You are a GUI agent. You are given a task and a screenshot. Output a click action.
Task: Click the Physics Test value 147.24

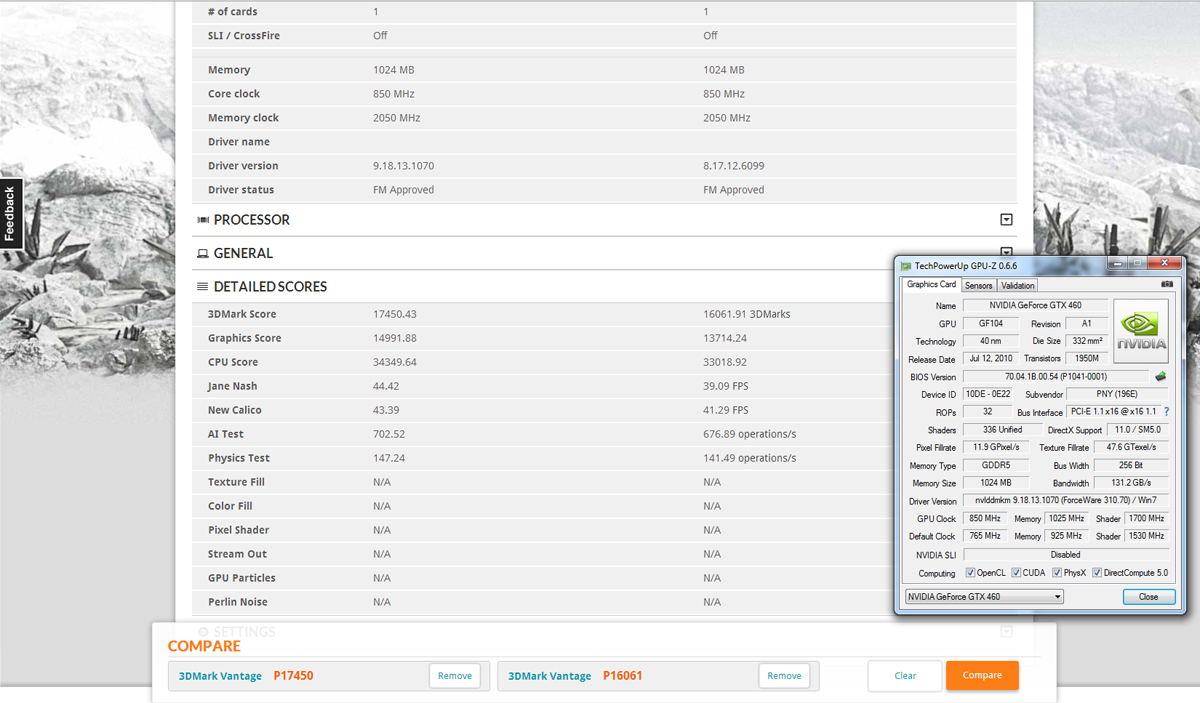coord(389,458)
